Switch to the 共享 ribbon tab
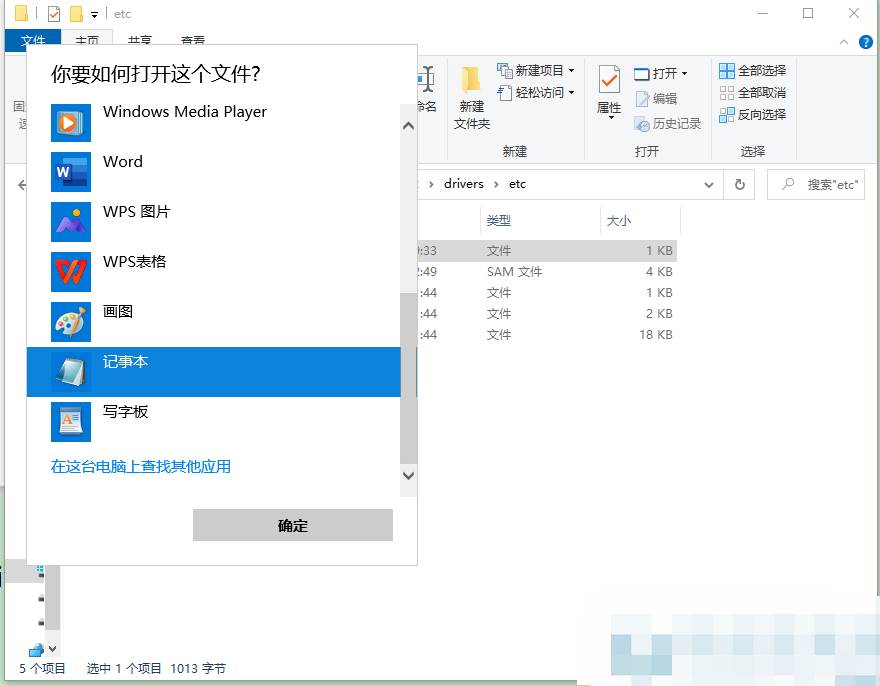This screenshot has height=686, width=880. 139,42
